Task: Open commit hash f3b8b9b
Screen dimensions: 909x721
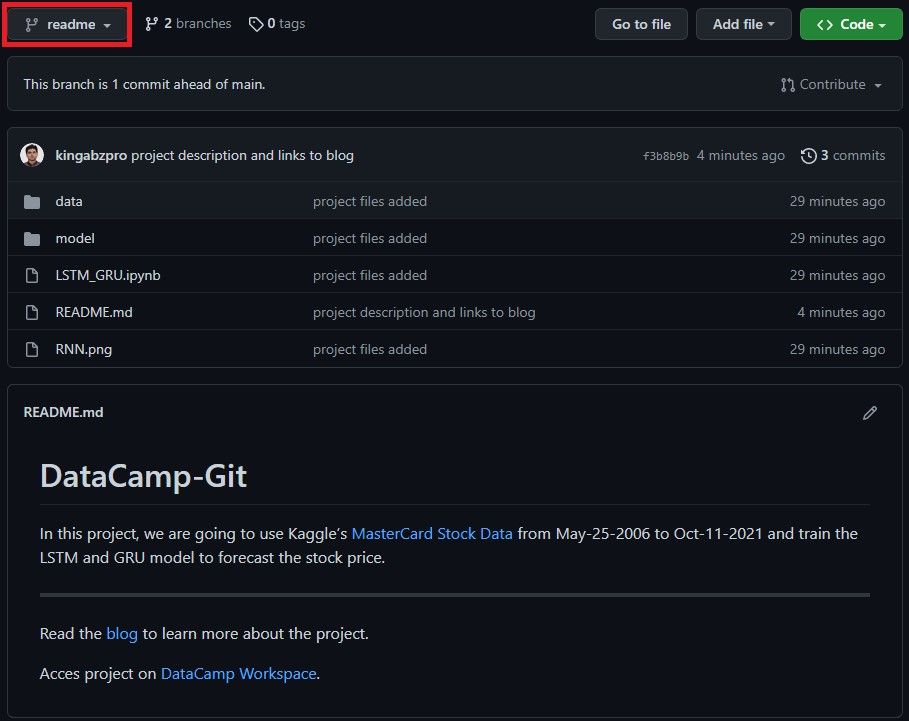Action: coord(666,156)
